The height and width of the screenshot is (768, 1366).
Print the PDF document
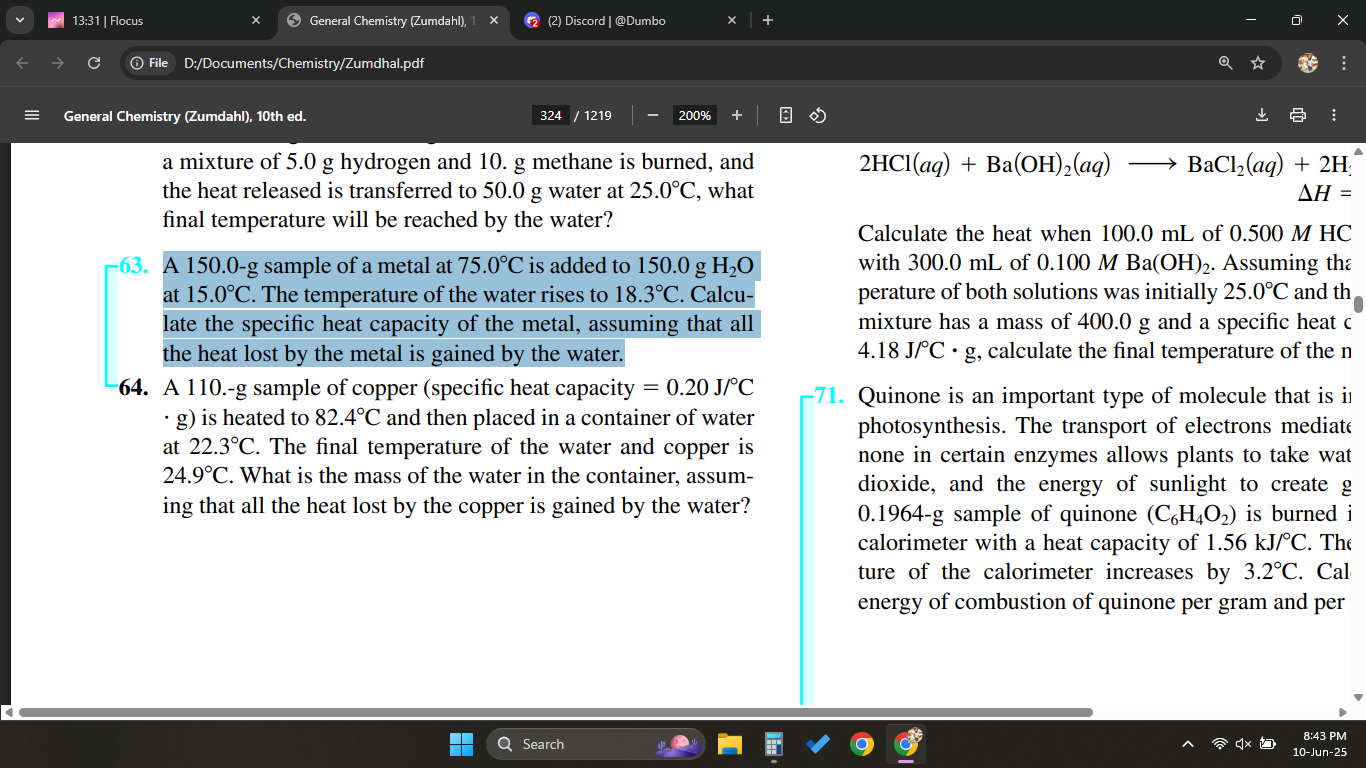[x=1298, y=115]
